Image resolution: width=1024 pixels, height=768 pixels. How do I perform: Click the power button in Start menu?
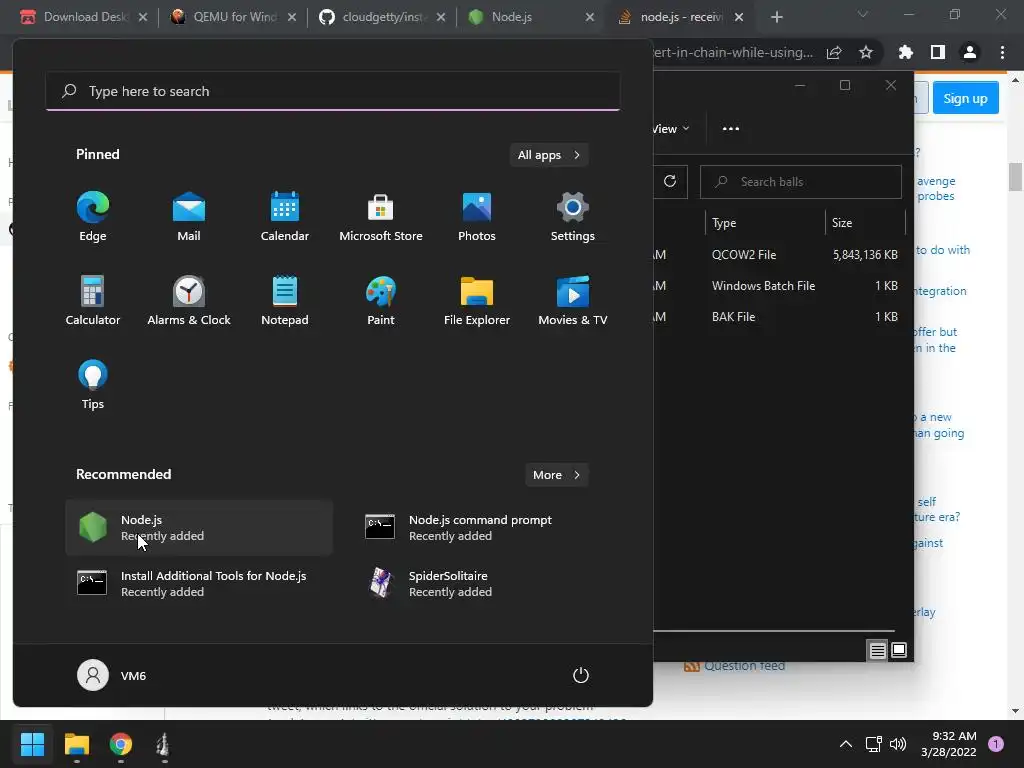[x=581, y=675]
